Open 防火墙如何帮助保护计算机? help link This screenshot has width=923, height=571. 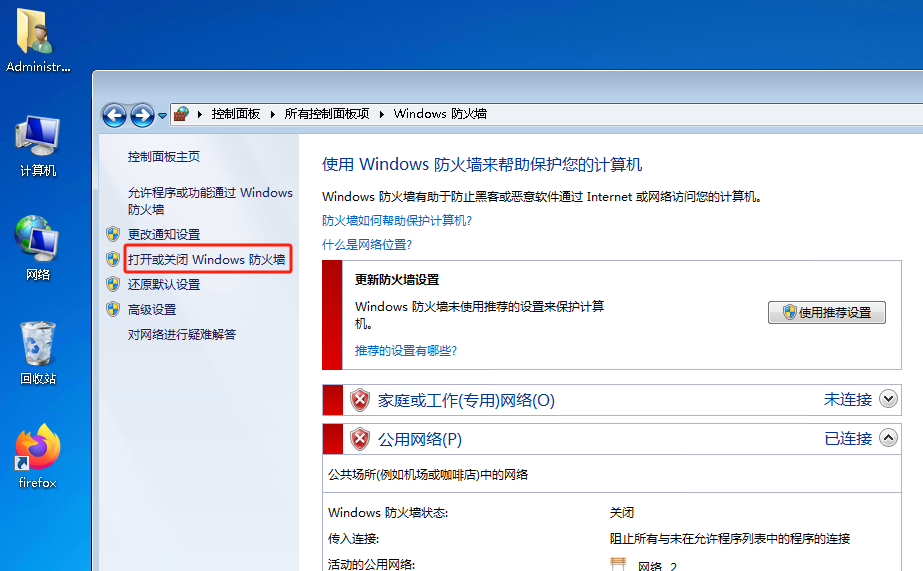[397, 220]
